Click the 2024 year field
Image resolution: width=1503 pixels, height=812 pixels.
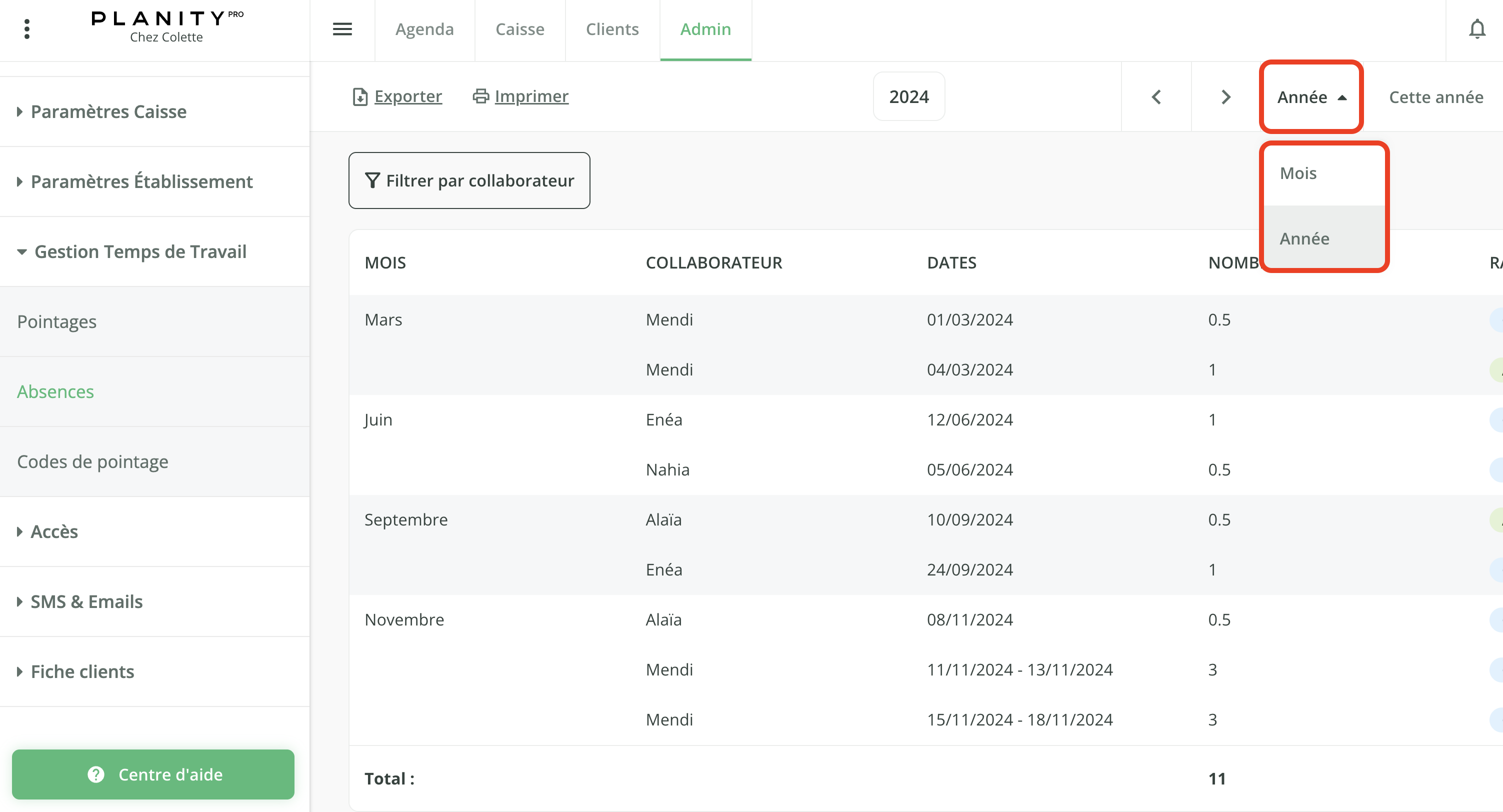point(908,97)
